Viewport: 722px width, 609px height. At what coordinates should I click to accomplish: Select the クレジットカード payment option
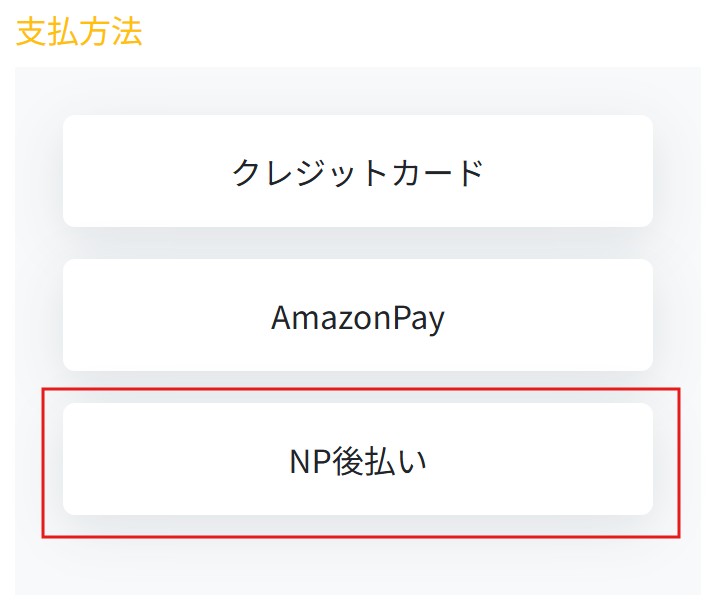point(357,172)
